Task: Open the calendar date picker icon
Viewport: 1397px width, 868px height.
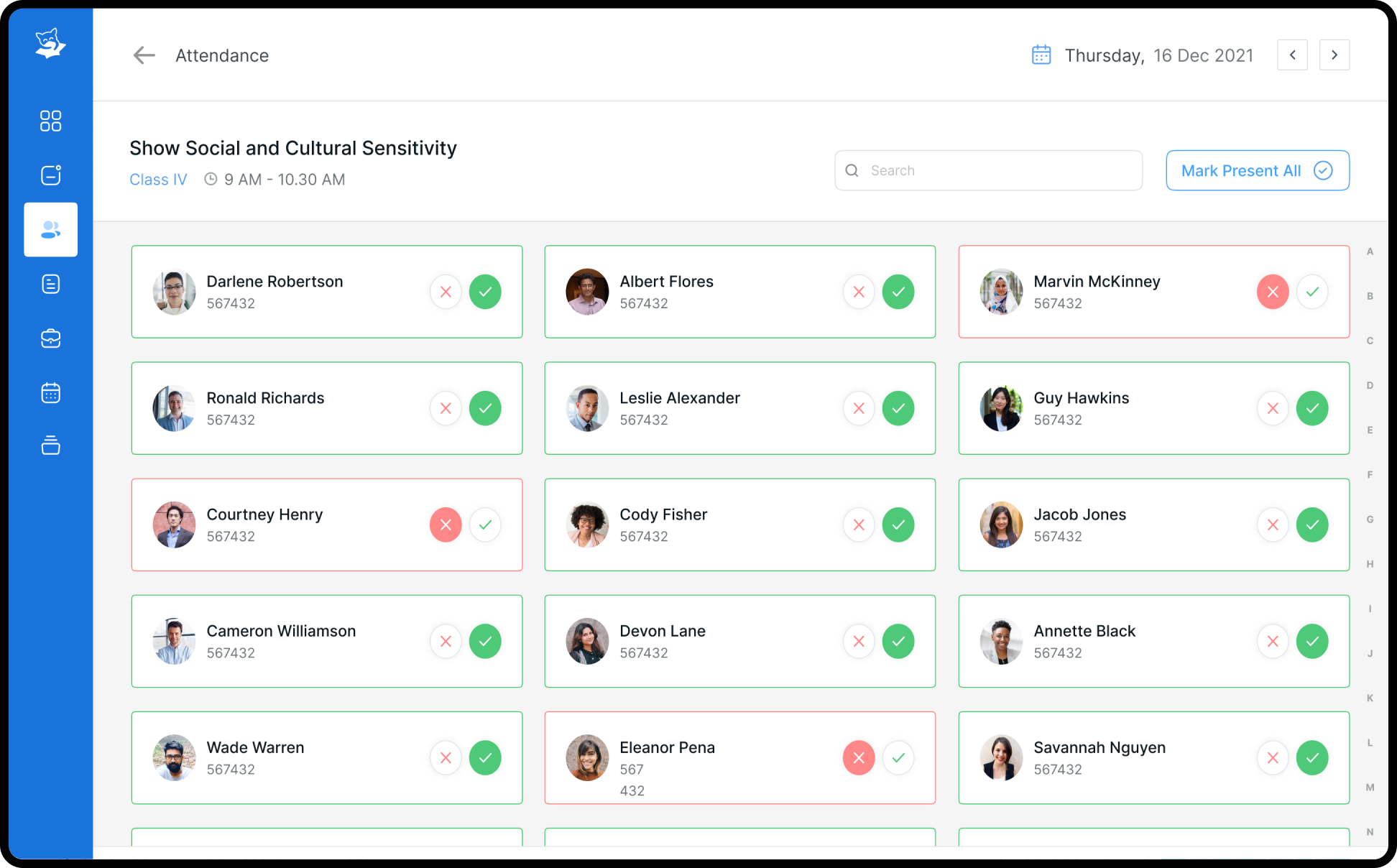Action: coord(1041,55)
